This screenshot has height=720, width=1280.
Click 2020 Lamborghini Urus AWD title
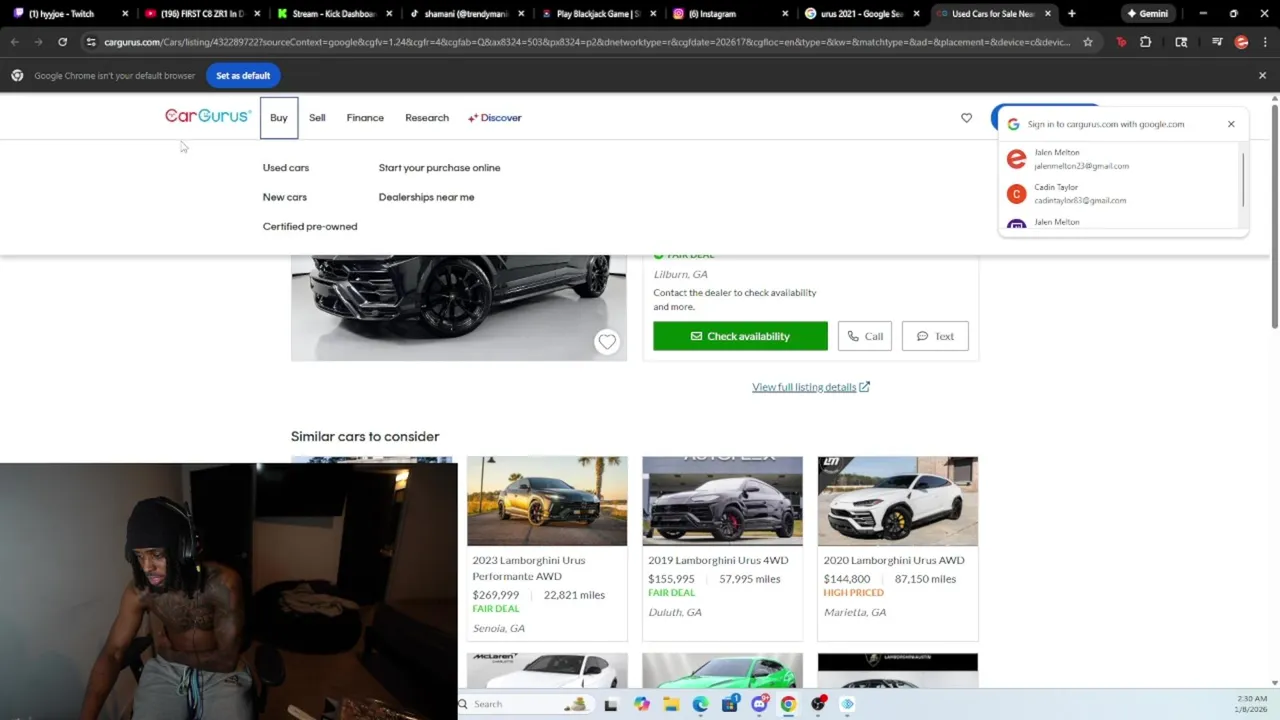[x=894, y=560]
